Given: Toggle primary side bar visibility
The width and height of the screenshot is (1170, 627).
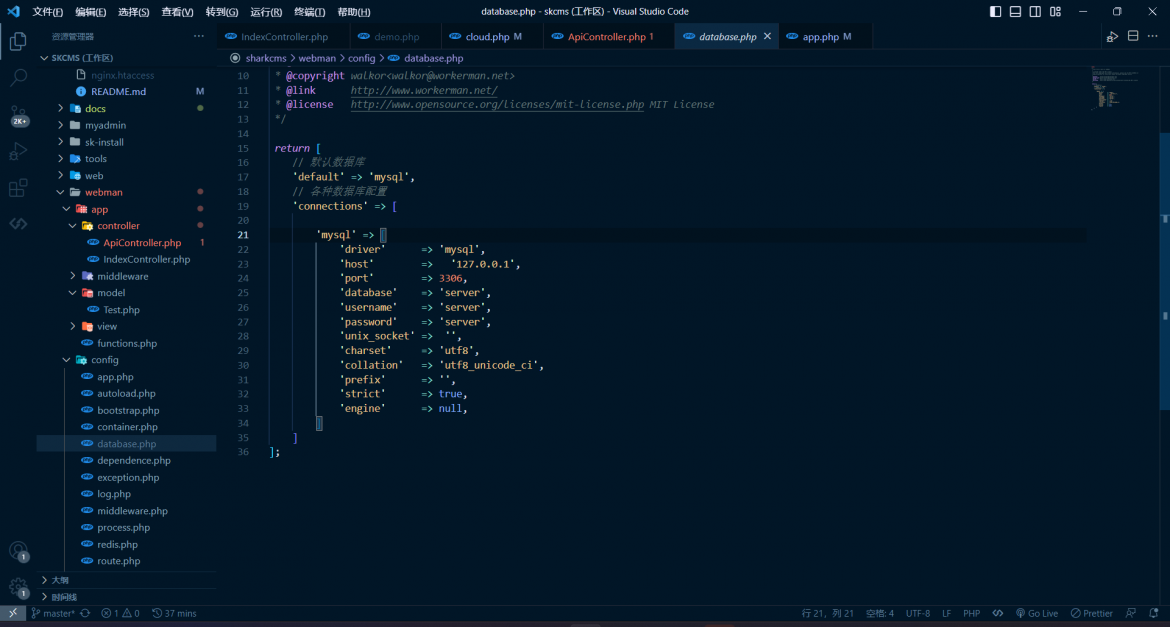Looking at the screenshot, I should pyautogui.click(x=995, y=11).
